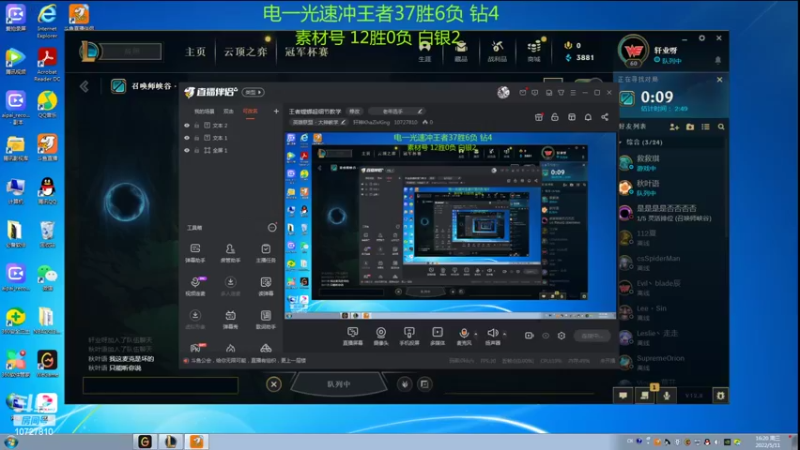Open the share icon in streaming app
This screenshot has width=800, height=450.
(605, 117)
